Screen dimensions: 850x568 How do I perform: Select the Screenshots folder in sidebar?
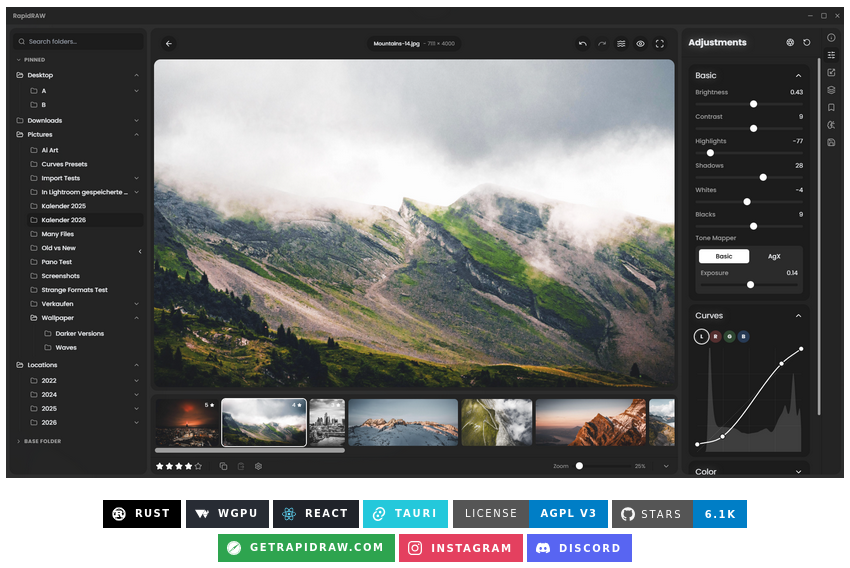tap(60, 276)
